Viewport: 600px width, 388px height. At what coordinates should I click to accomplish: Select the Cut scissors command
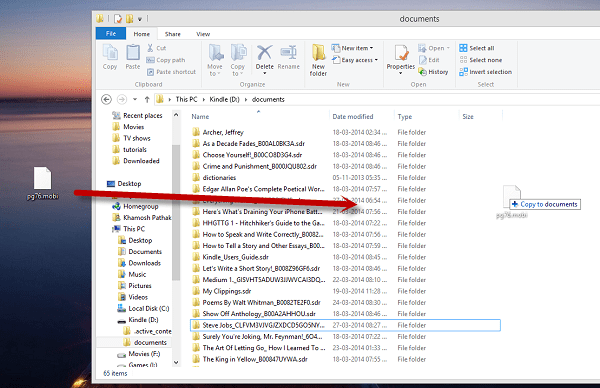click(x=157, y=48)
